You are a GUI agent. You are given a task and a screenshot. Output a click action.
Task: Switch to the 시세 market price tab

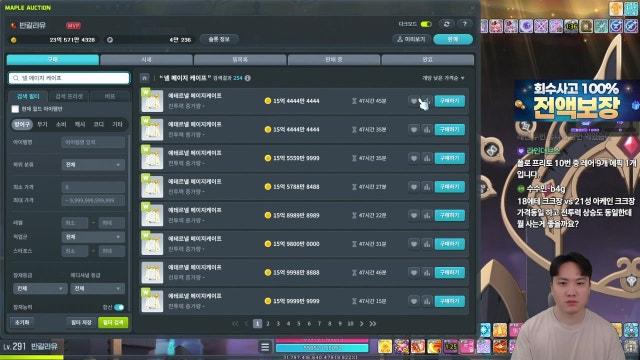(147, 60)
